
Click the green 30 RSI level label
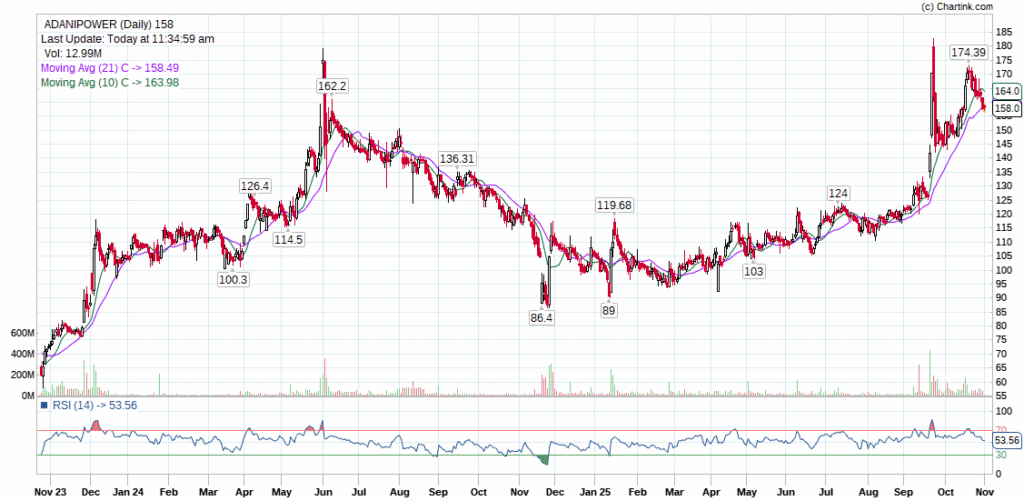(1000, 455)
